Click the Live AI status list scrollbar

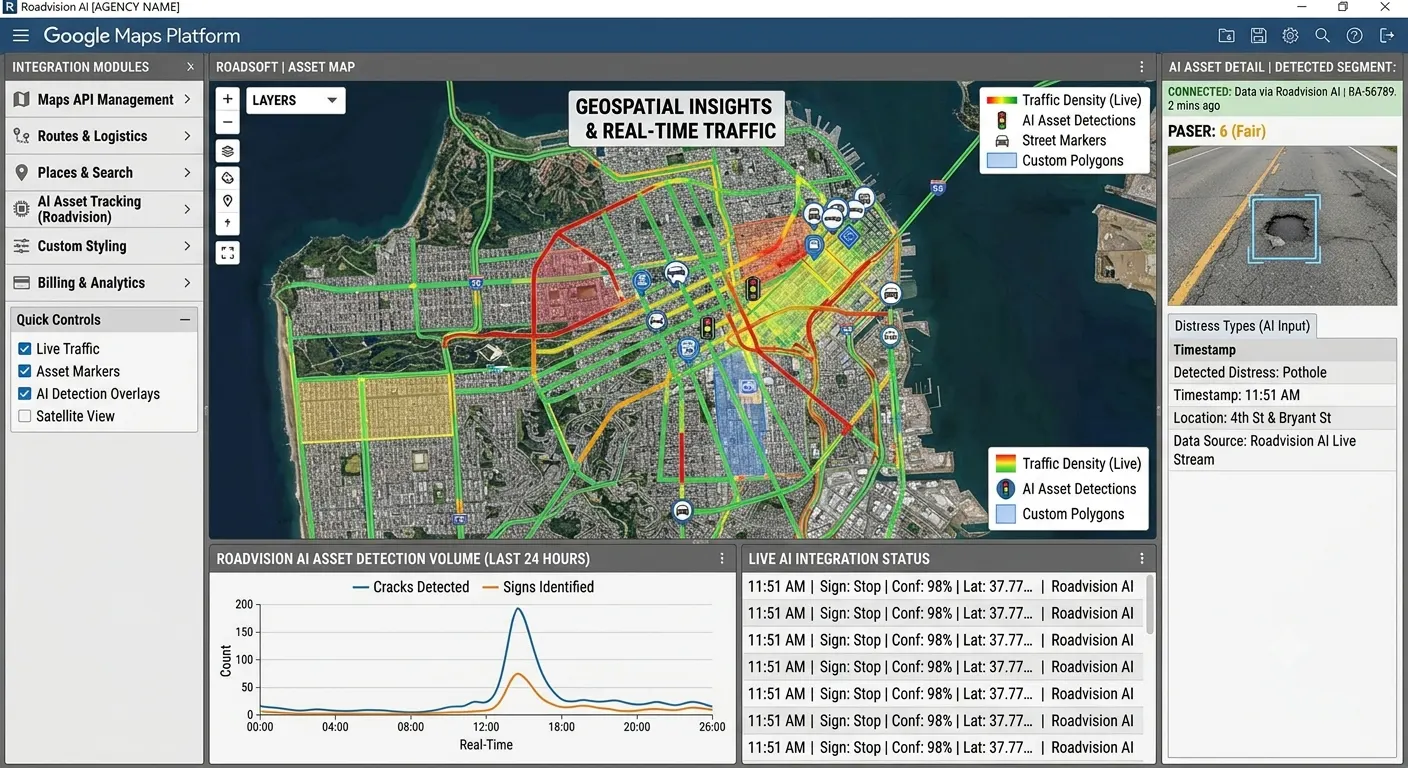click(x=1149, y=604)
